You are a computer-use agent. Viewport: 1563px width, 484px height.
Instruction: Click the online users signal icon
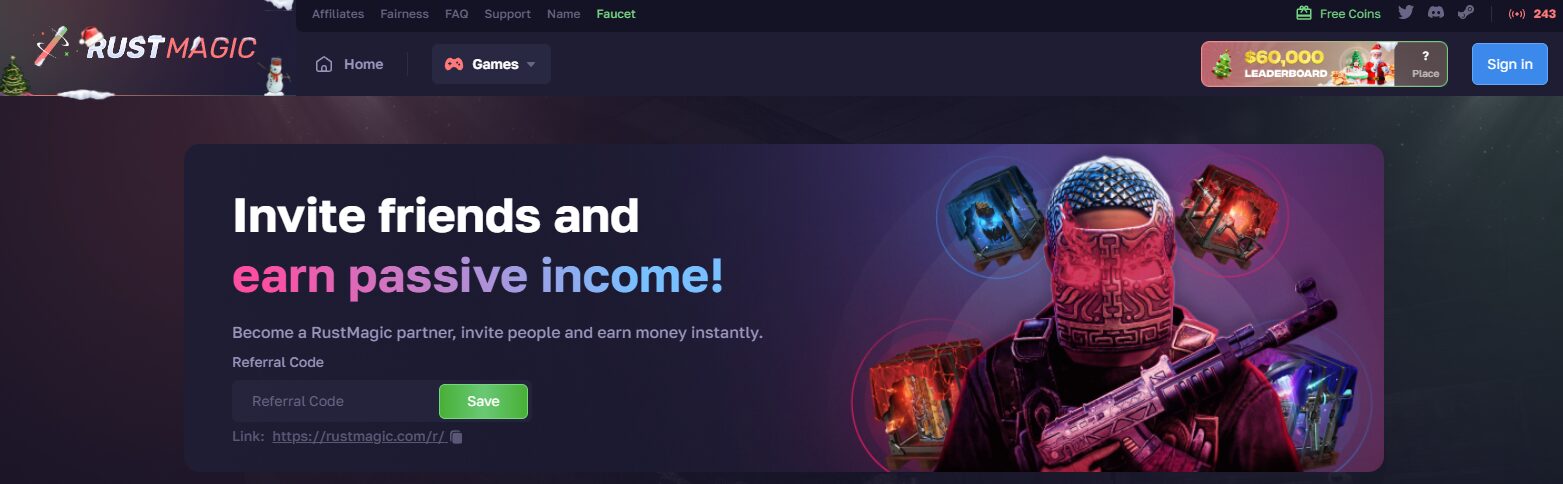point(1517,14)
